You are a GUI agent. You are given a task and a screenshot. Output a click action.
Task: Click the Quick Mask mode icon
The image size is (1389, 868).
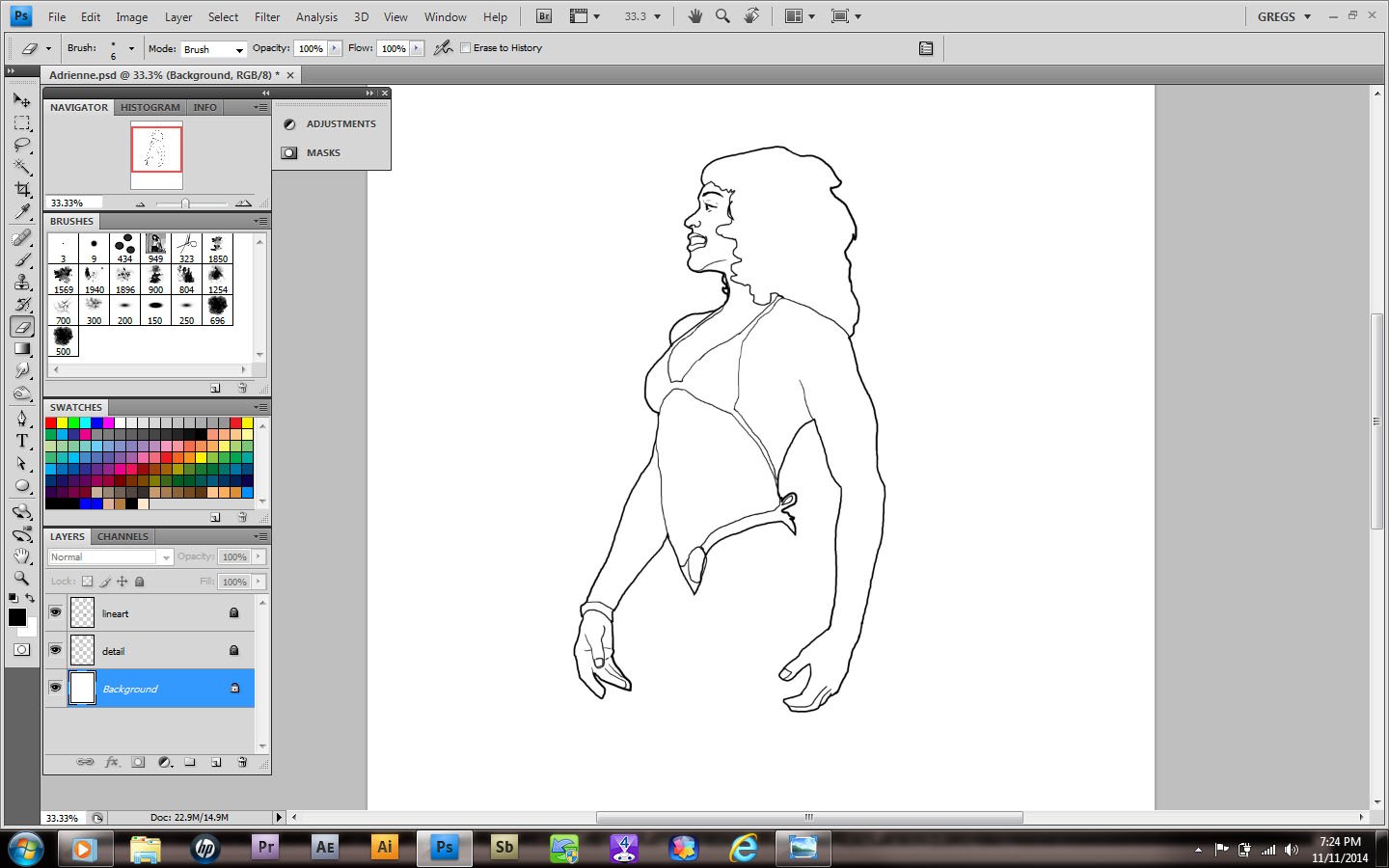(x=21, y=650)
